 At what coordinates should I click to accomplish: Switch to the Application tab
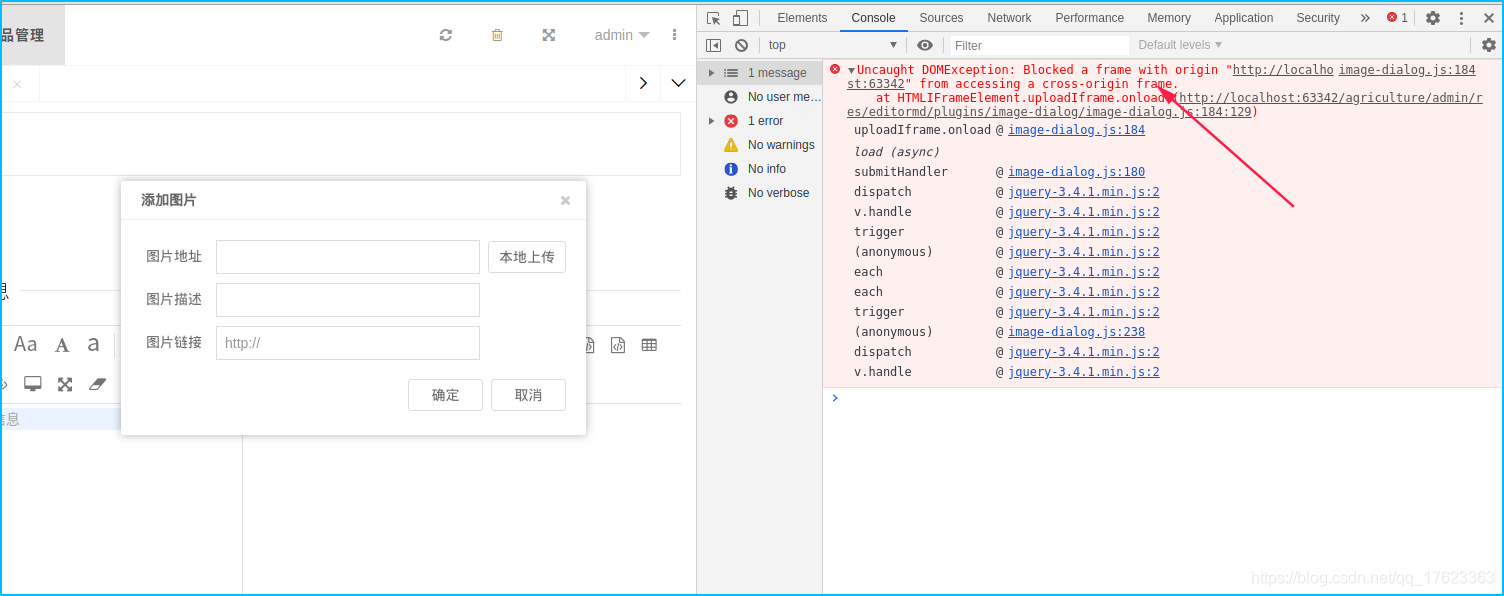(x=1244, y=18)
